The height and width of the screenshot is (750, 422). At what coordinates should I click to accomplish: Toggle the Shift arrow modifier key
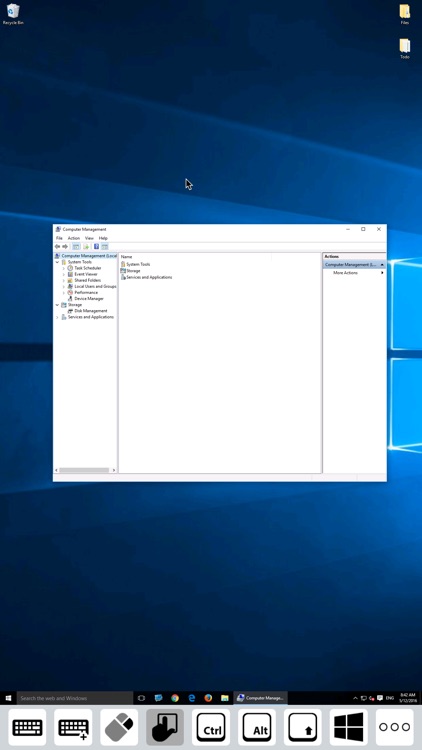303,728
